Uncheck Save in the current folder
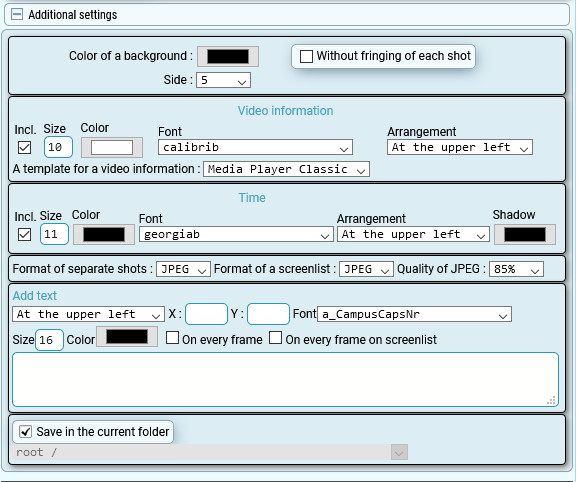583x482 pixels. pos(25,432)
